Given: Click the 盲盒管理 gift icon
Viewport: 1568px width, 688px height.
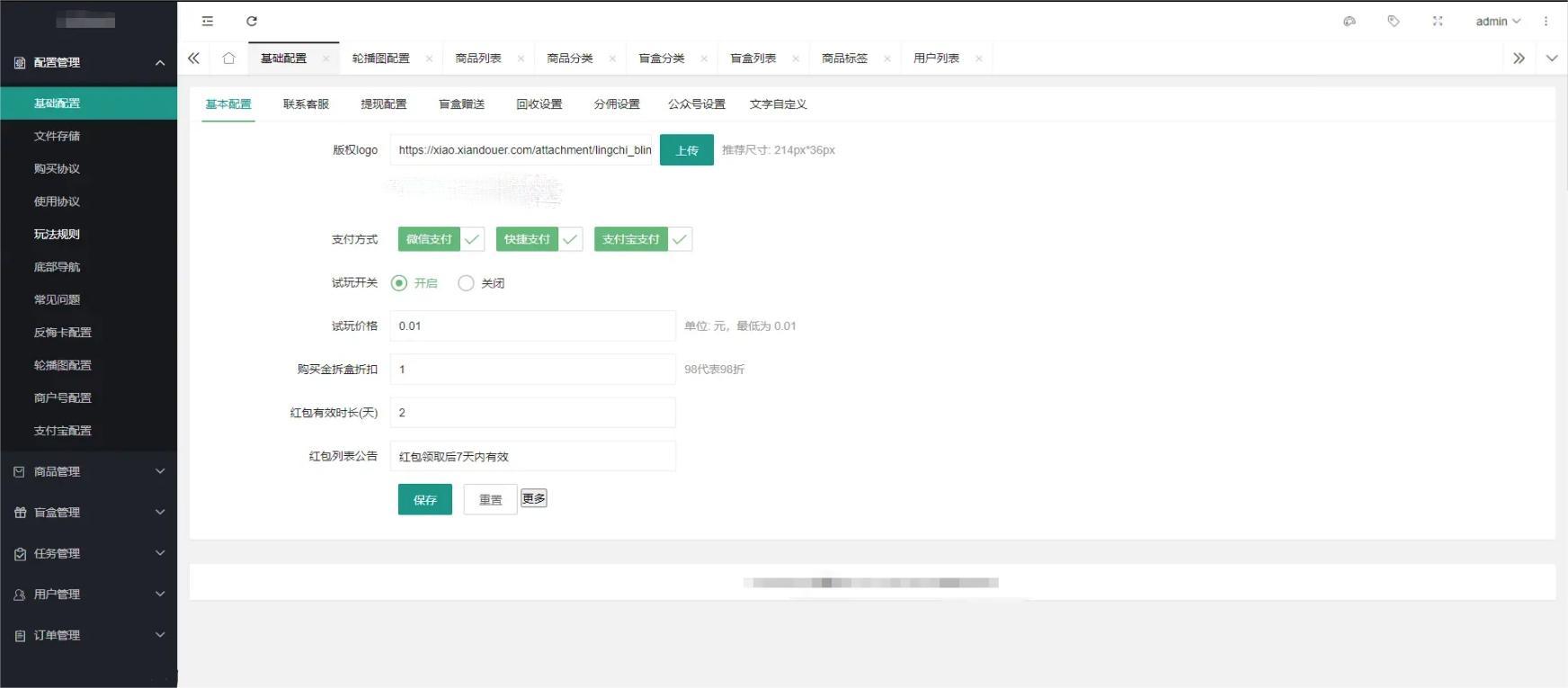Looking at the screenshot, I should tap(20, 513).
